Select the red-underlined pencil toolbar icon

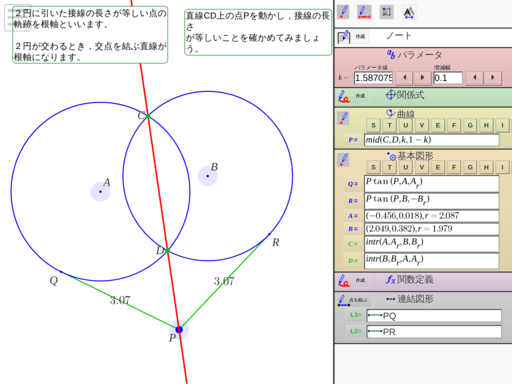(364, 12)
